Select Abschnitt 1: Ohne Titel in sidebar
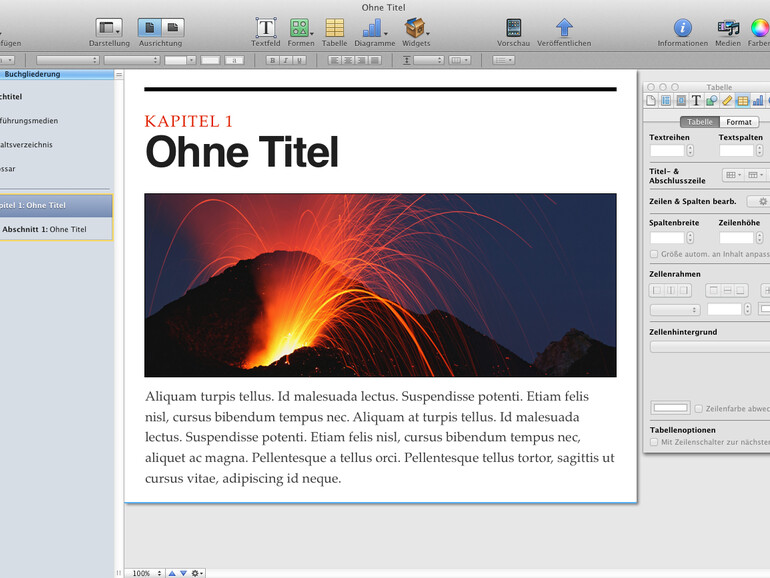This screenshot has width=770, height=578. (45, 229)
